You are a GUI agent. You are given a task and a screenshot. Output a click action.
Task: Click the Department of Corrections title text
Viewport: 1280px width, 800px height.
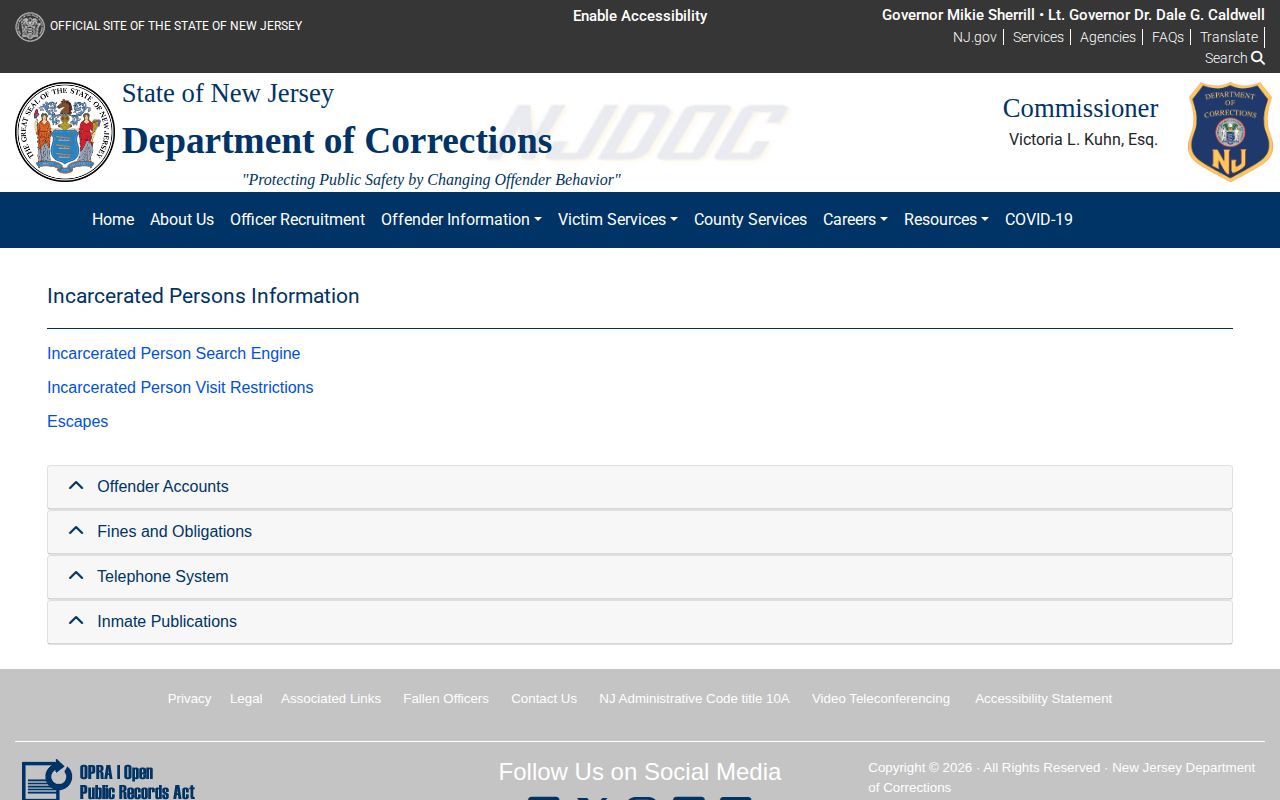tap(337, 141)
